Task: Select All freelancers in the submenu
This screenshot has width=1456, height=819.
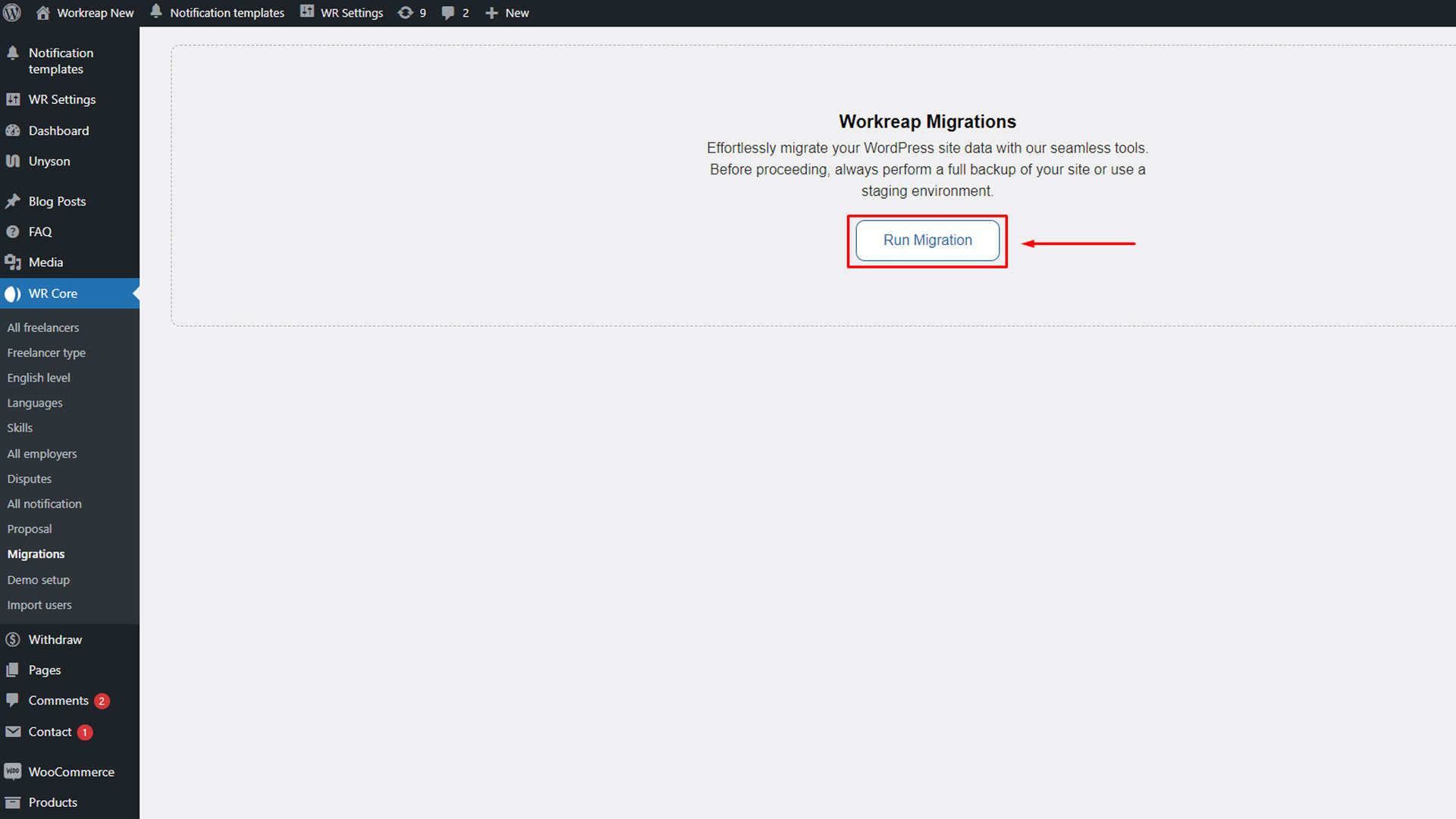Action: (43, 328)
